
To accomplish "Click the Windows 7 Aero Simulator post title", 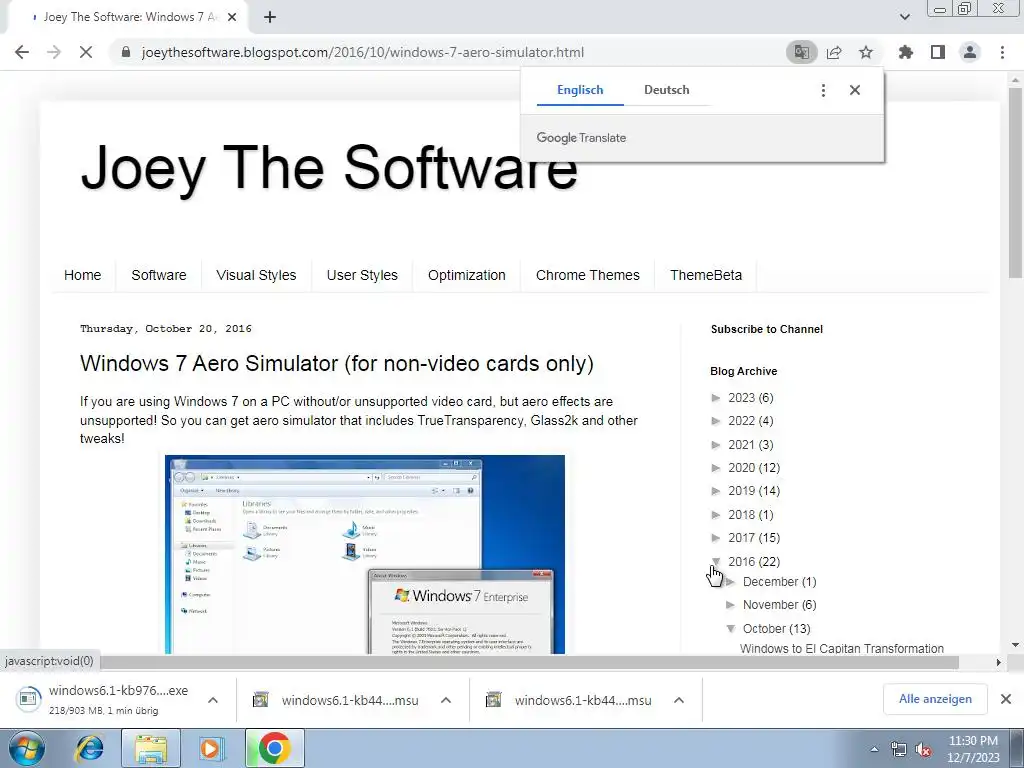I will click(x=337, y=363).
